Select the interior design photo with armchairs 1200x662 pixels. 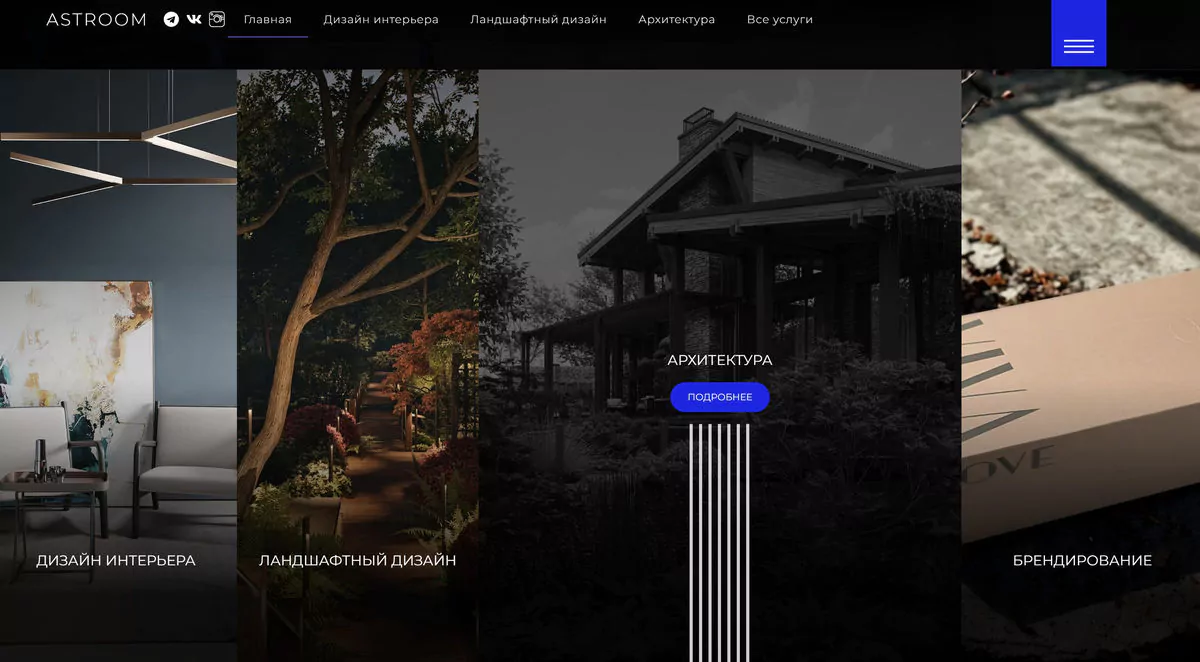pyautogui.click(x=118, y=365)
